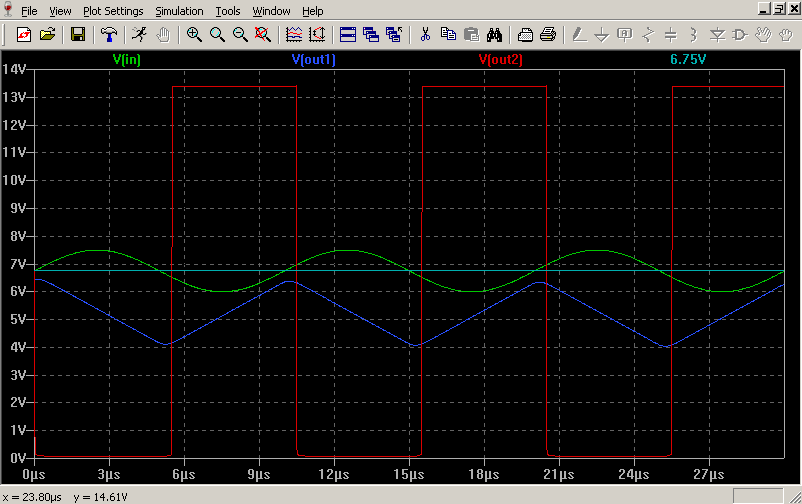This screenshot has width=802, height=504.
Task: Click the disabled Move hand icon
Action: (x=763, y=35)
